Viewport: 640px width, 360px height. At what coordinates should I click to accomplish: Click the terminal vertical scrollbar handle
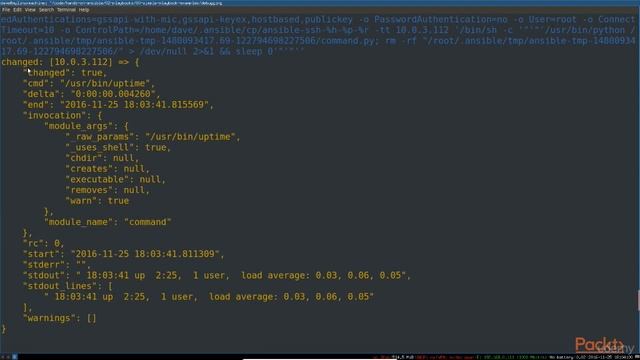pyautogui.click(x=638, y=300)
